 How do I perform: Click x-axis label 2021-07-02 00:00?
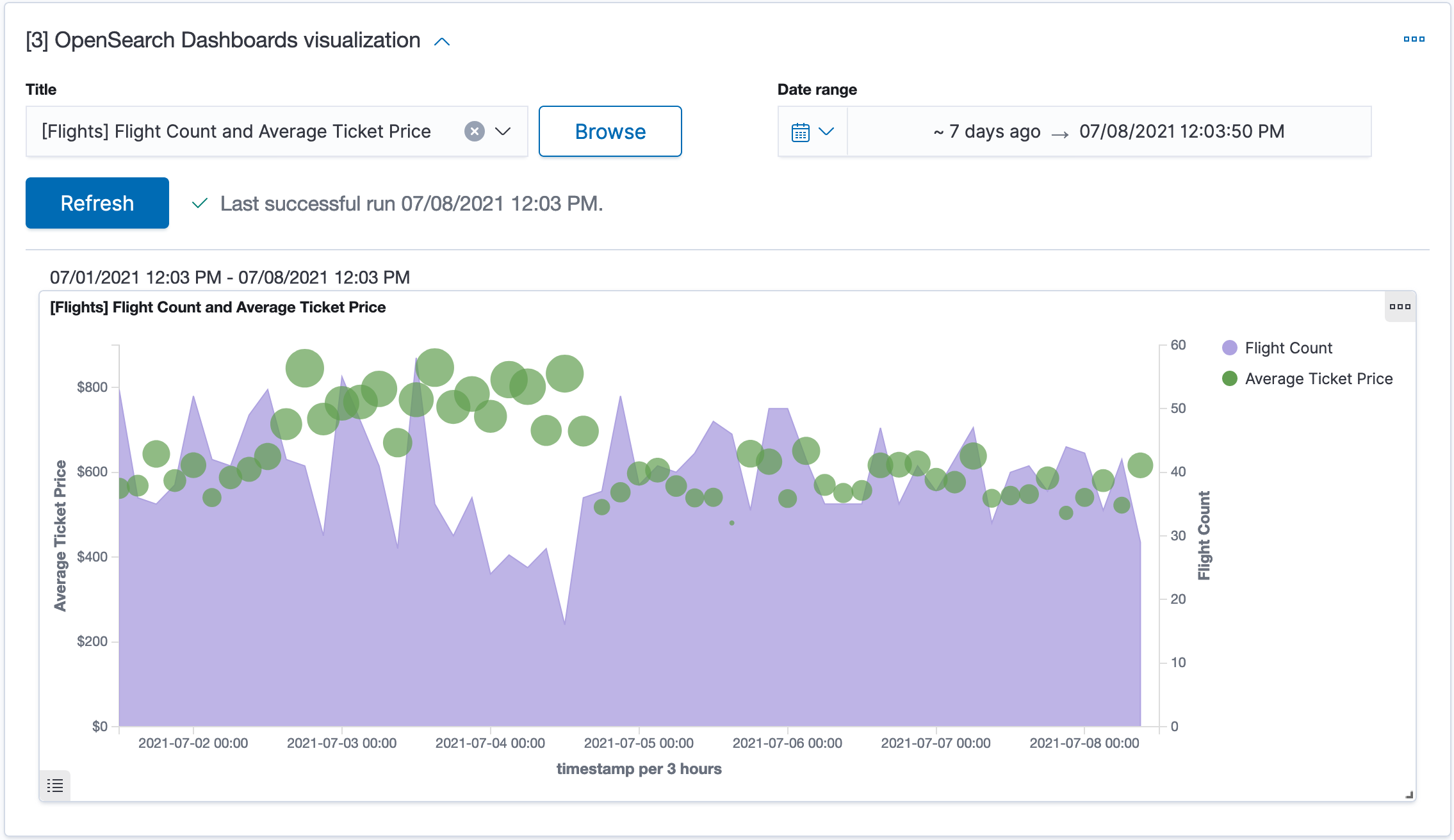click(x=193, y=743)
